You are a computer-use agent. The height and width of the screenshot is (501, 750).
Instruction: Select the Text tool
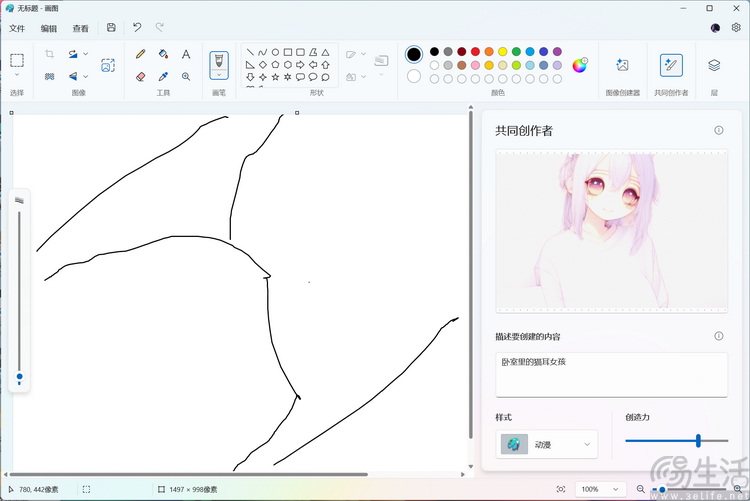[x=186, y=54]
